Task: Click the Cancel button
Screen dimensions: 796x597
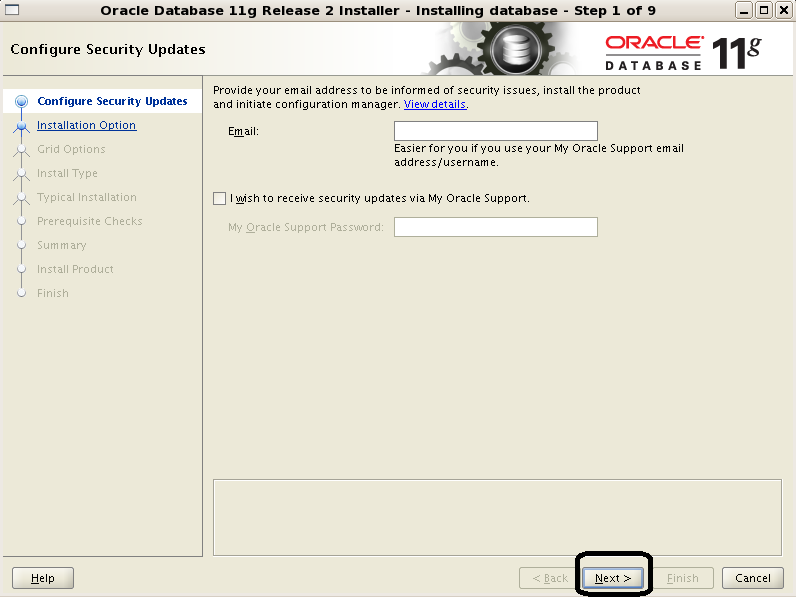Action: pos(753,578)
